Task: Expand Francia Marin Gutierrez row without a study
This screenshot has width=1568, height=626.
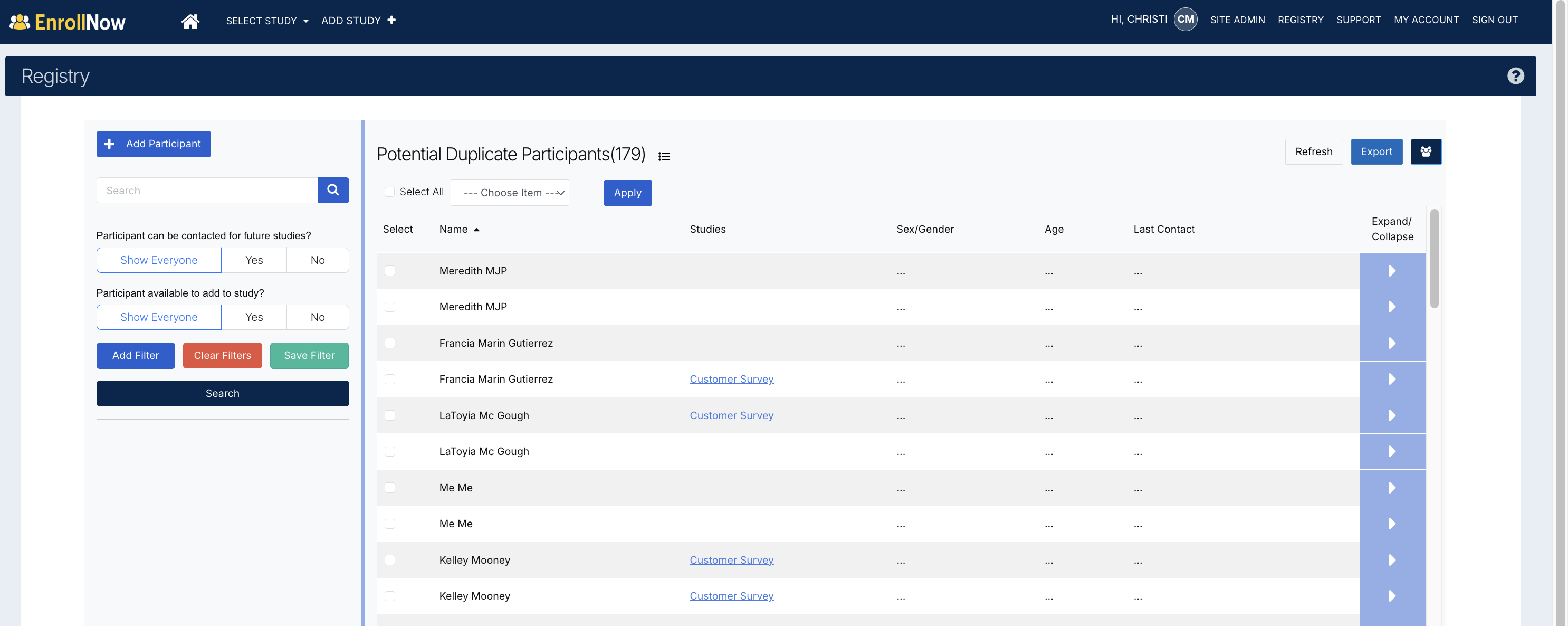Action: click(1393, 344)
